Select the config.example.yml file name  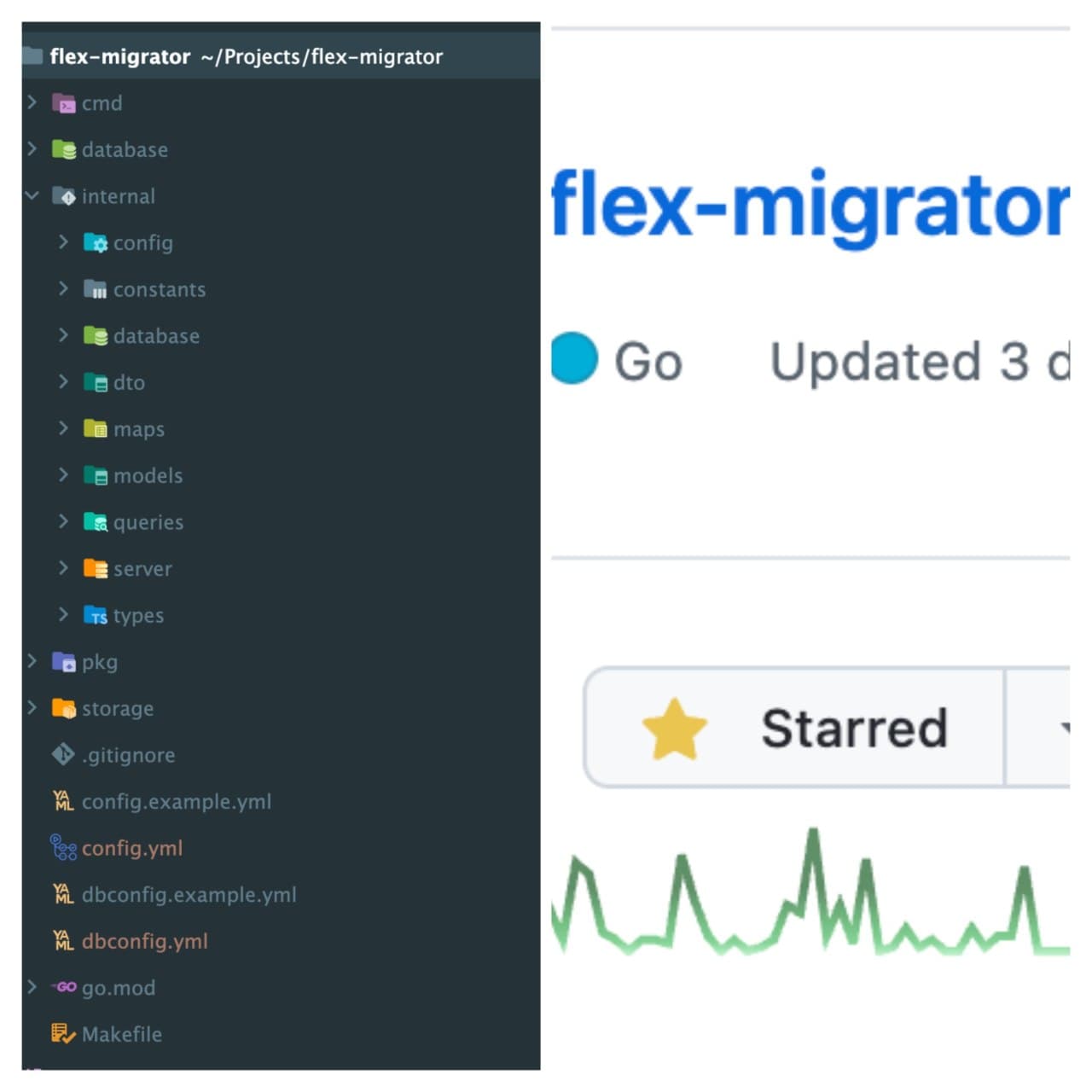(x=177, y=802)
